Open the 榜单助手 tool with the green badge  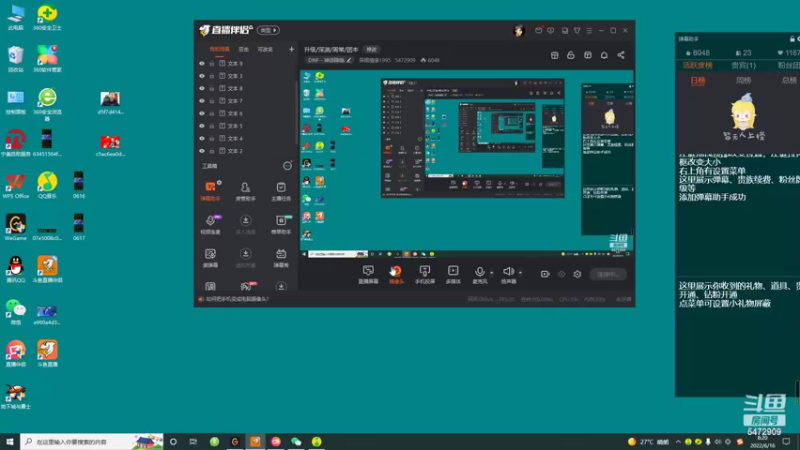281,224
